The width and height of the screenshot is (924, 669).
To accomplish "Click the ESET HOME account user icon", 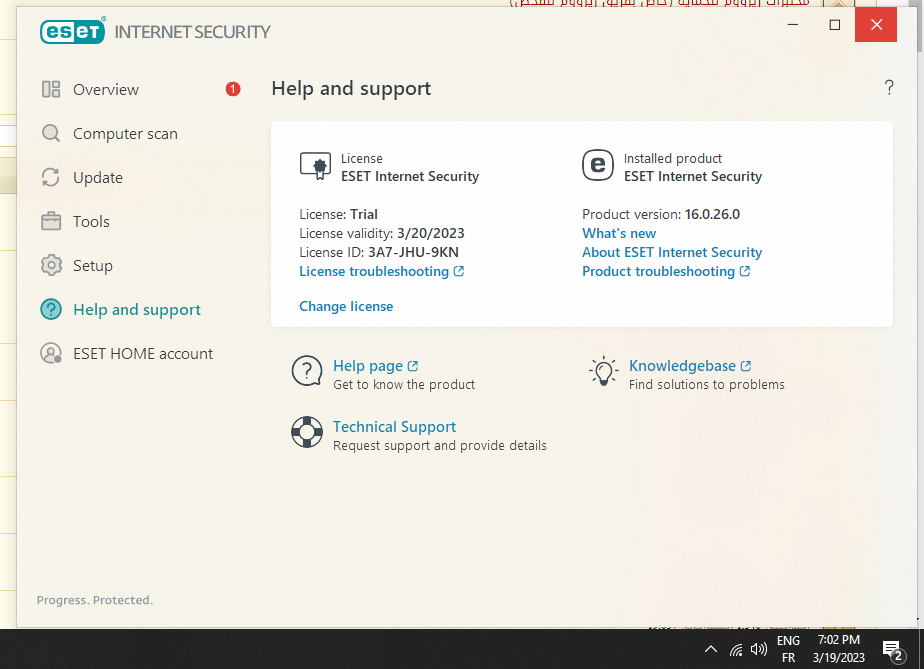I will click(51, 353).
